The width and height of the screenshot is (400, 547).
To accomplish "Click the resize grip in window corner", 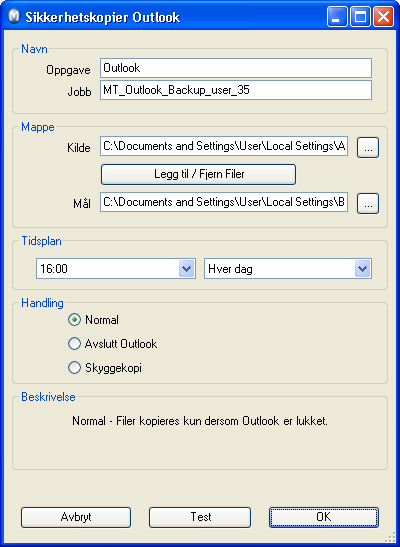I will pos(392,539).
